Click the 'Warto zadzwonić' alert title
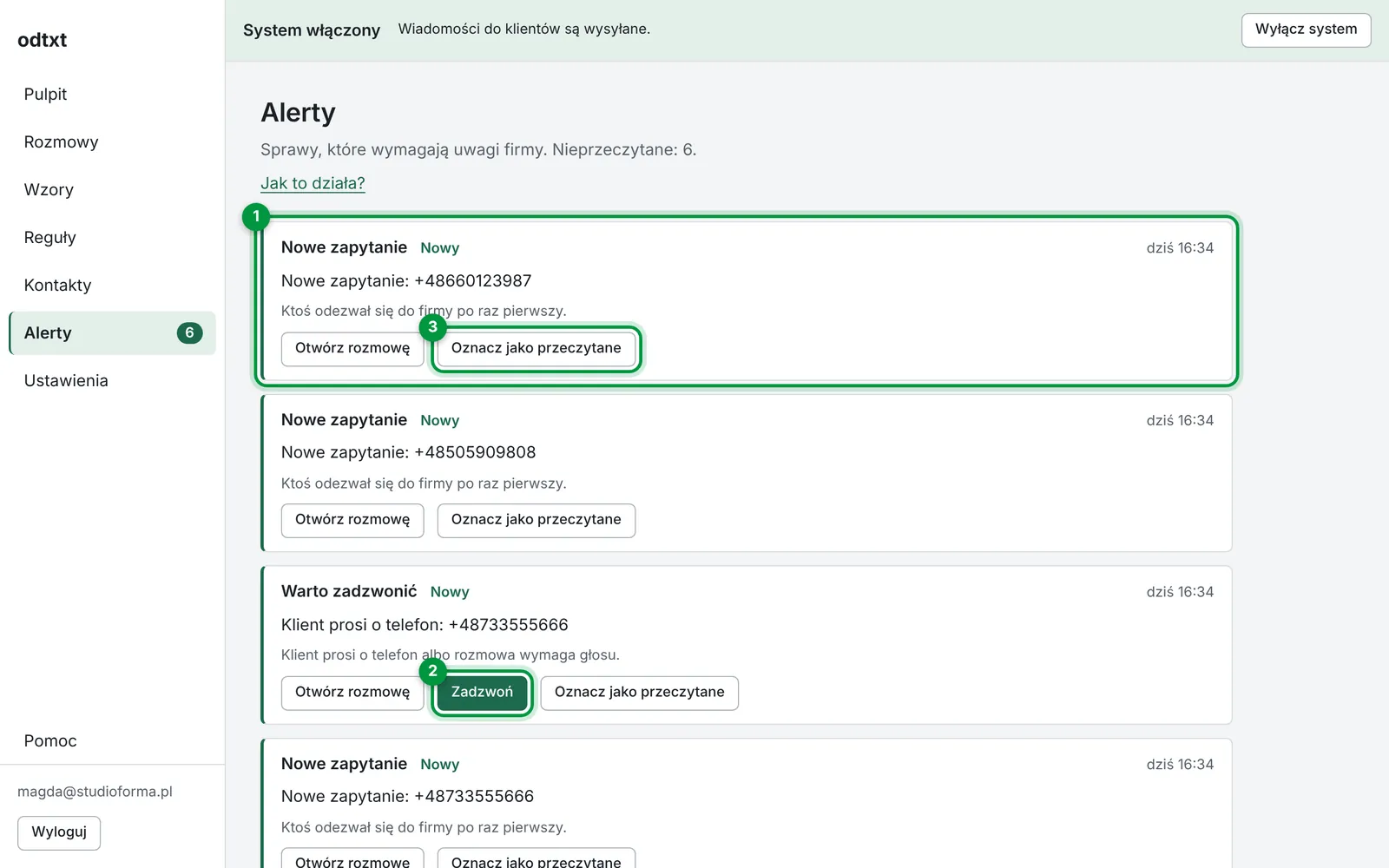 349,591
